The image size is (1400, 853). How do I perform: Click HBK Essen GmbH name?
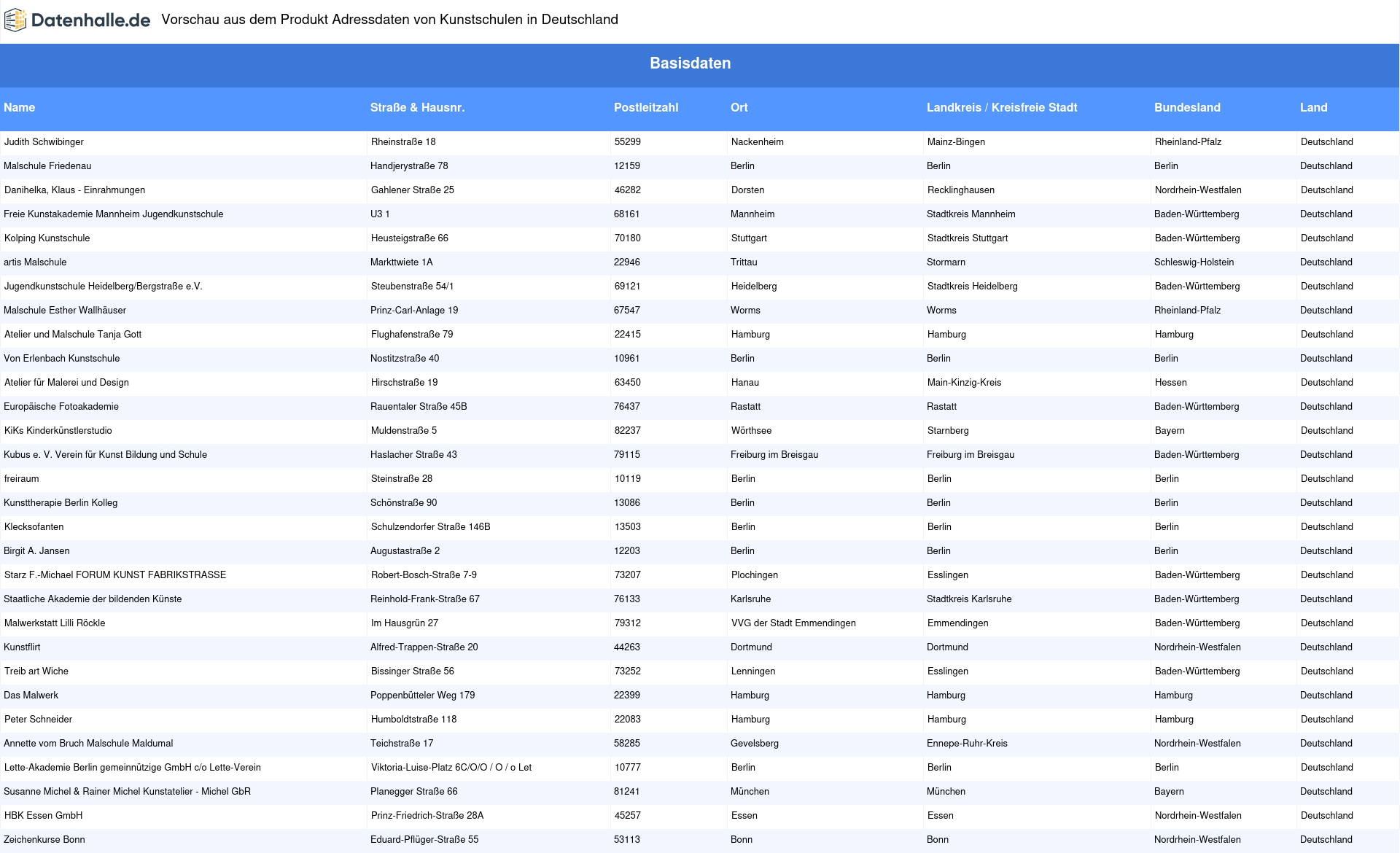point(44,816)
